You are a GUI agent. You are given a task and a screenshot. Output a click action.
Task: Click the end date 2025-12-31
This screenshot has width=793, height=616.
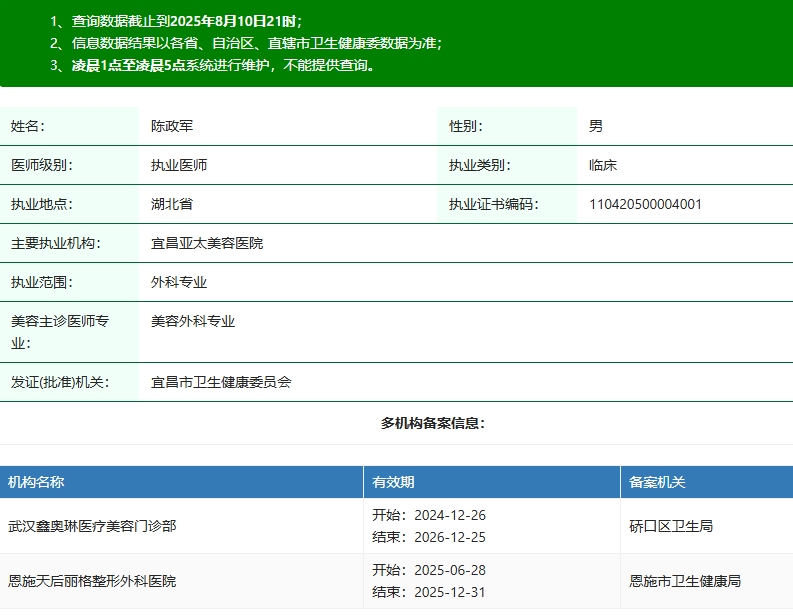[442, 591]
